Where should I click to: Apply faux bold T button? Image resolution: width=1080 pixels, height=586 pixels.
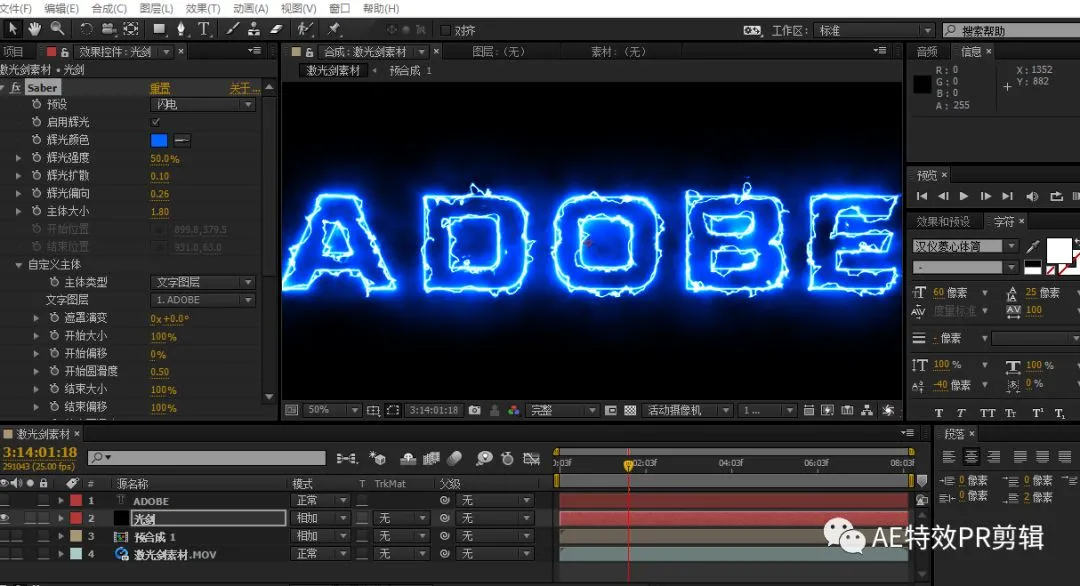pos(939,412)
